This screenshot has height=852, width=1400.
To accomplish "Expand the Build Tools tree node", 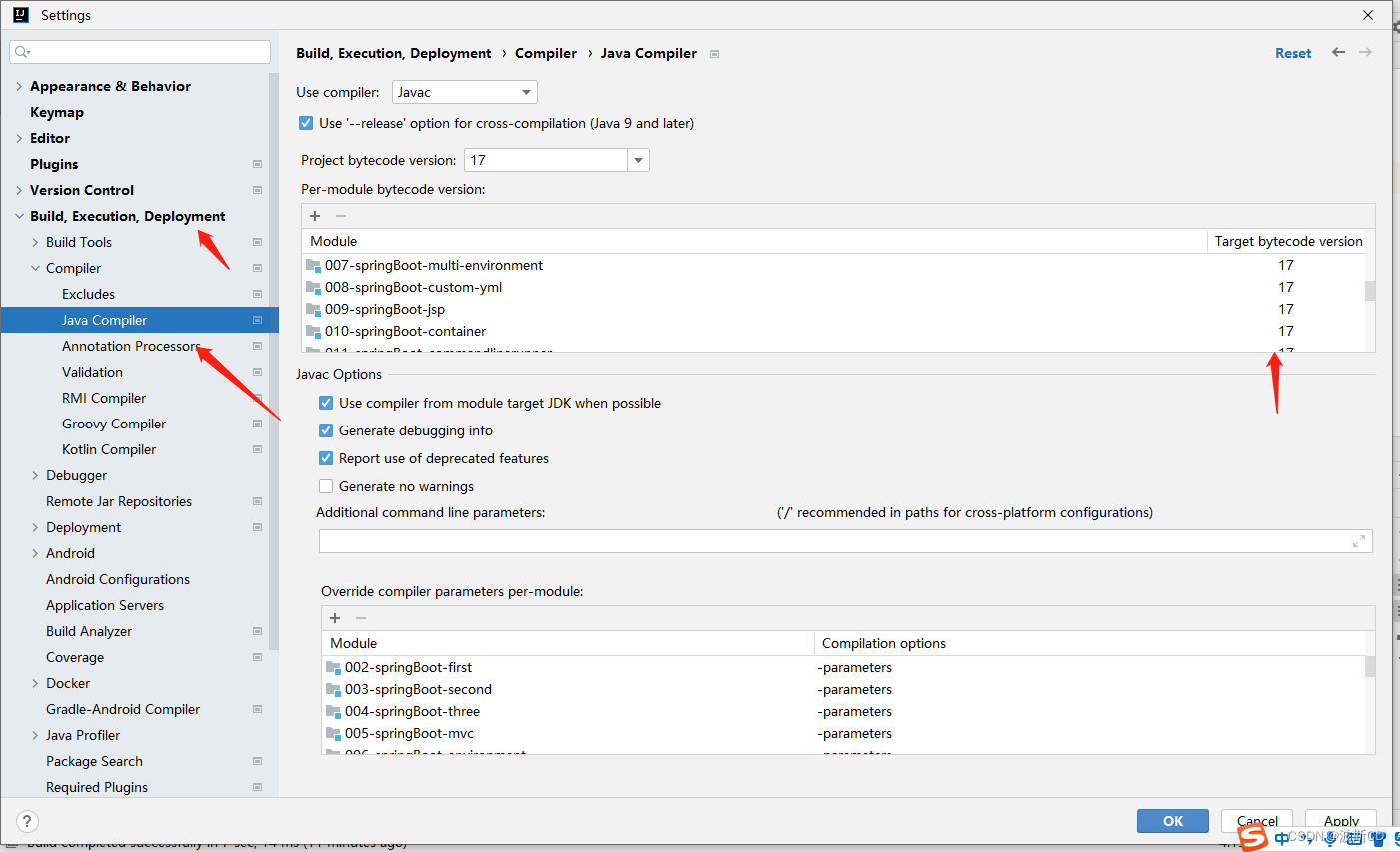I will click(36, 243).
